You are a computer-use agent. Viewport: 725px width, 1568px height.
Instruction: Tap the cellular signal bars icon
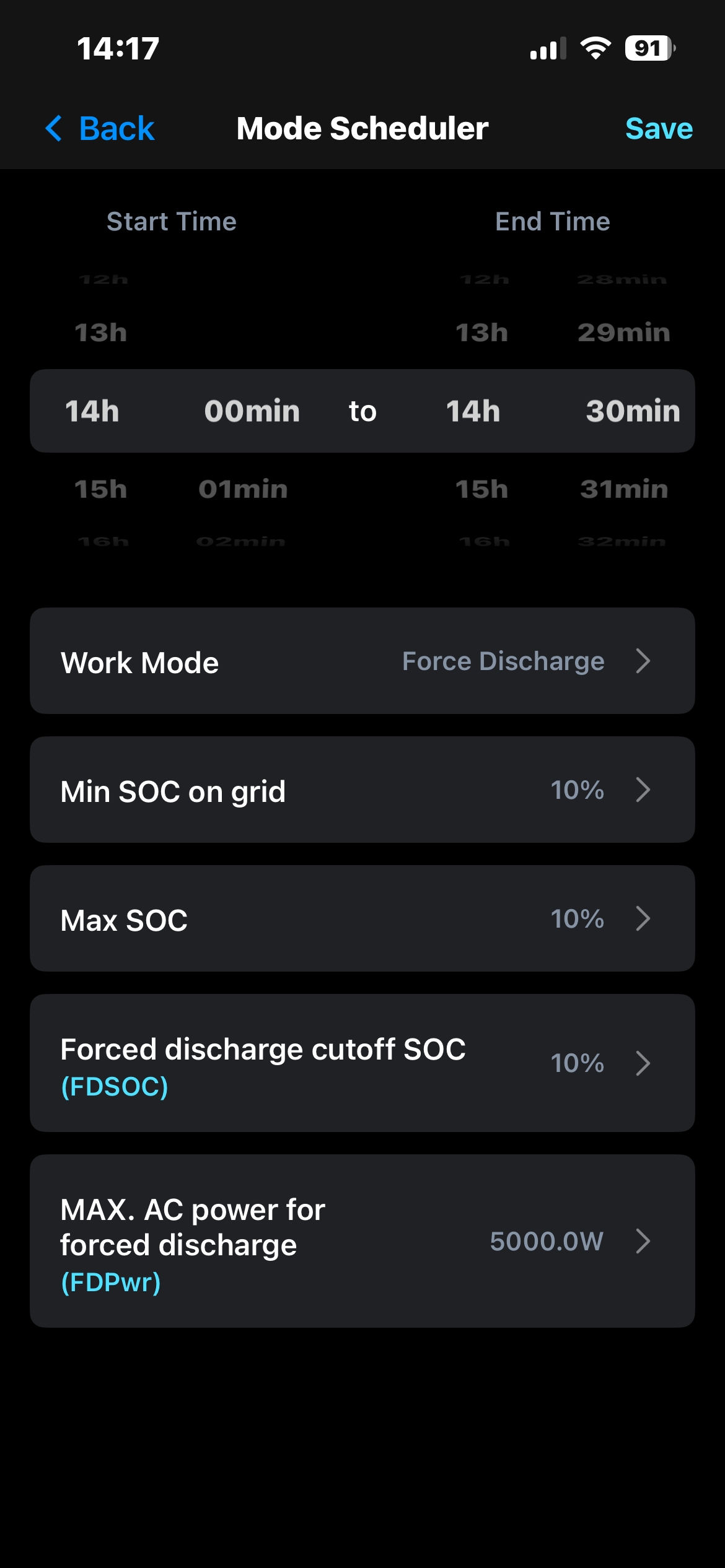[x=548, y=48]
